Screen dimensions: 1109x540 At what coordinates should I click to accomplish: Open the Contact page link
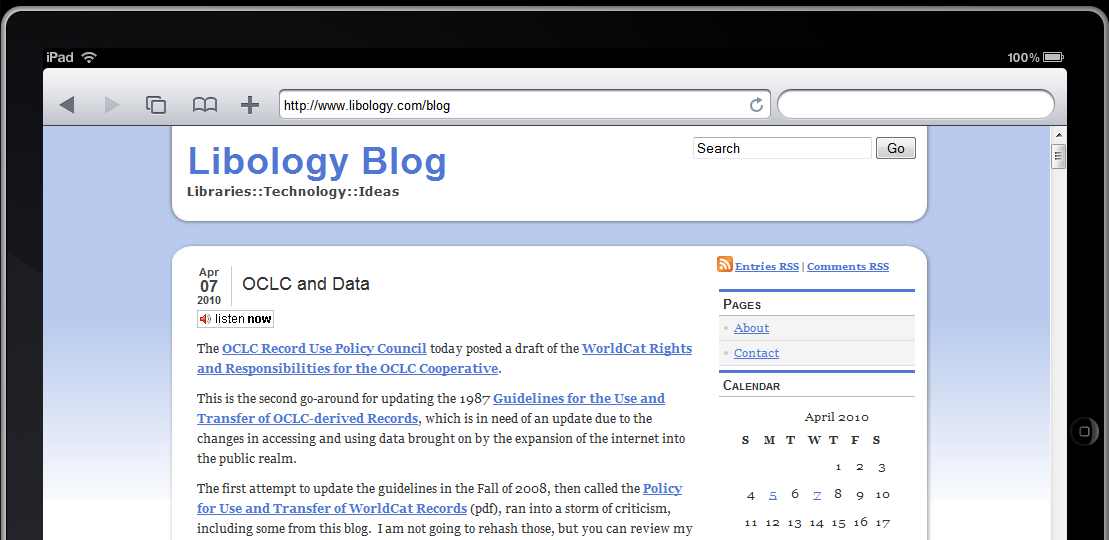pyautogui.click(x=756, y=353)
